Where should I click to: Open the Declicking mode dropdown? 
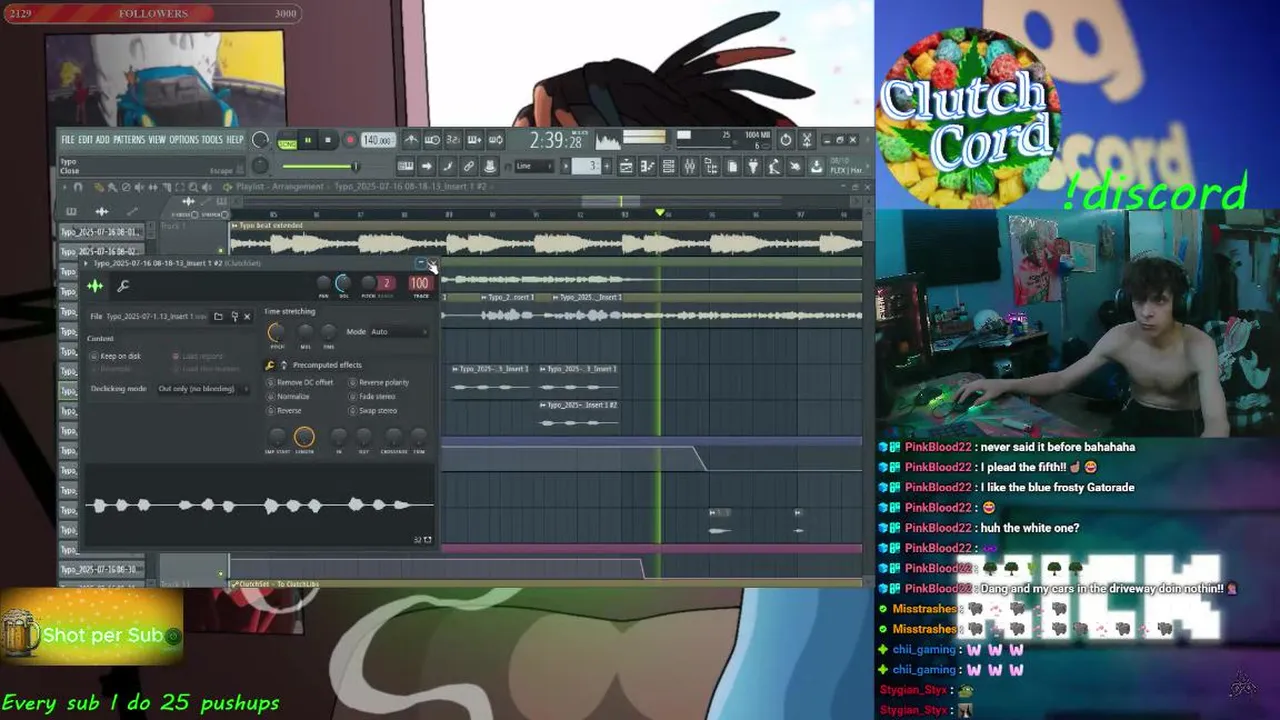tap(204, 389)
